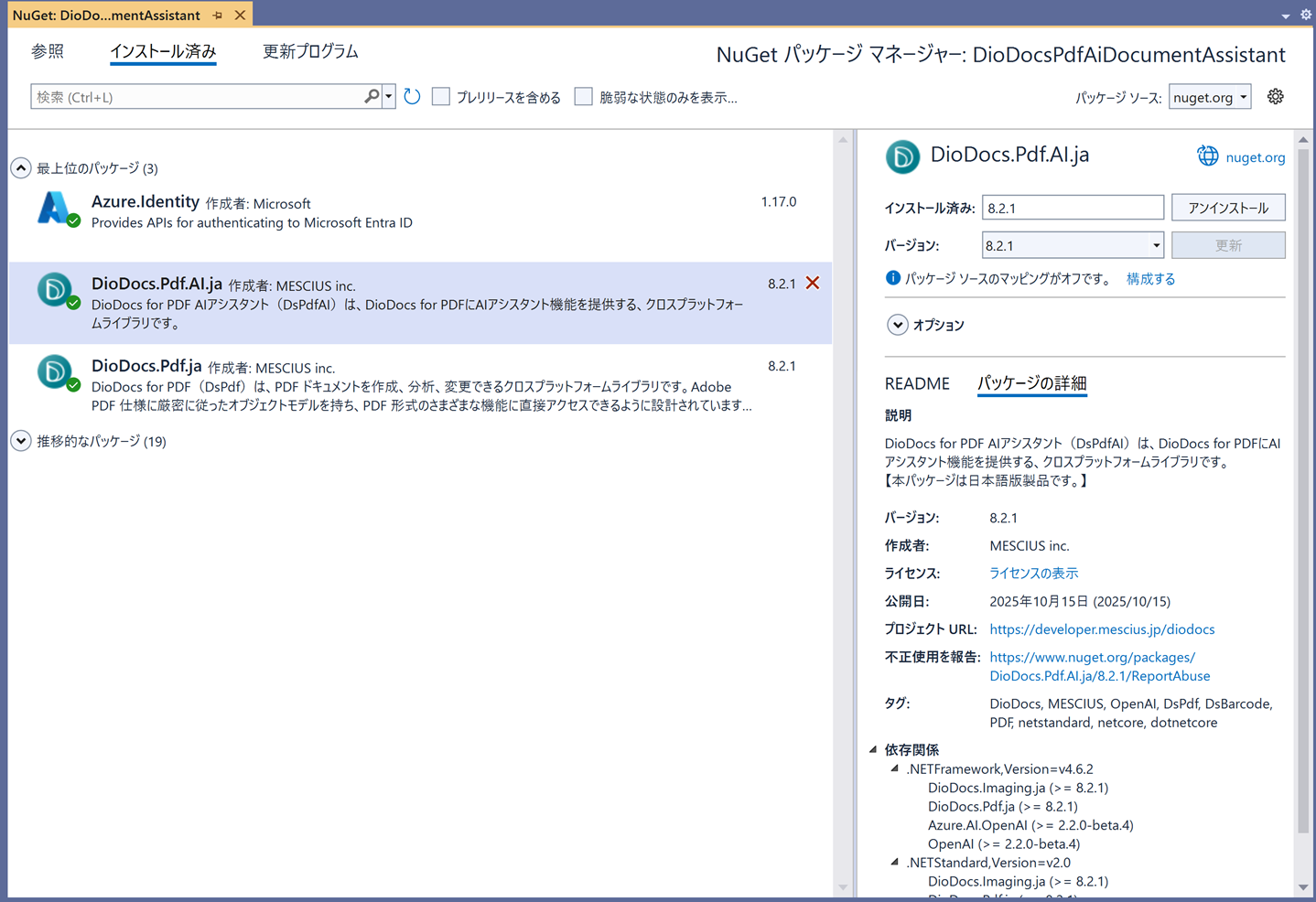Click the nuget.org globe icon
The width and height of the screenshot is (1316, 902).
coord(1208,156)
